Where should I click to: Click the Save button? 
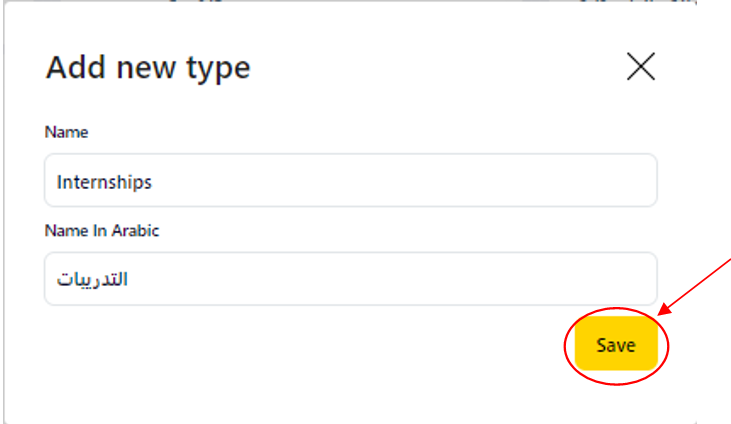pyautogui.click(x=615, y=345)
